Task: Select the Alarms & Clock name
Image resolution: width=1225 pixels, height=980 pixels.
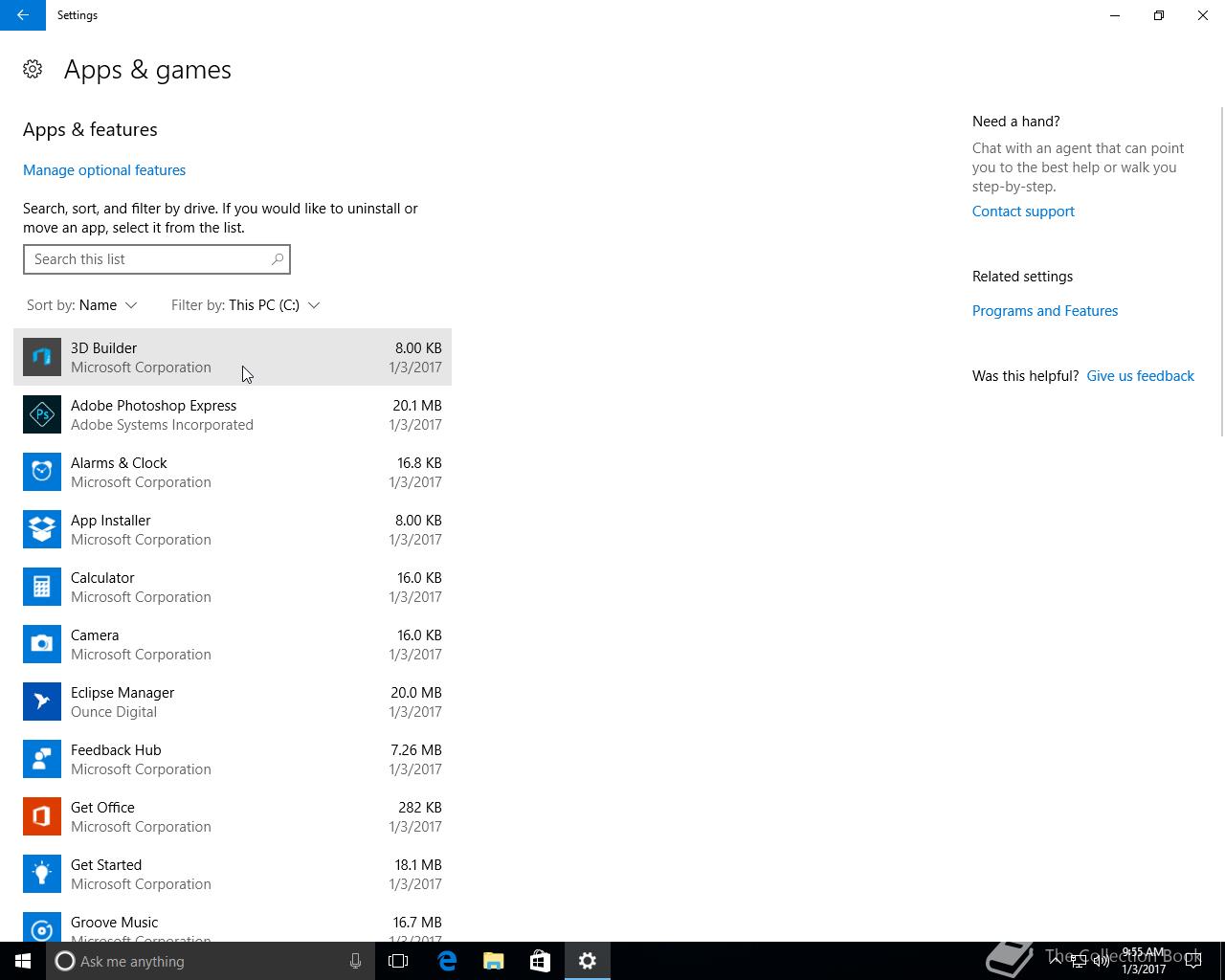Action: (x=119, y=463)
